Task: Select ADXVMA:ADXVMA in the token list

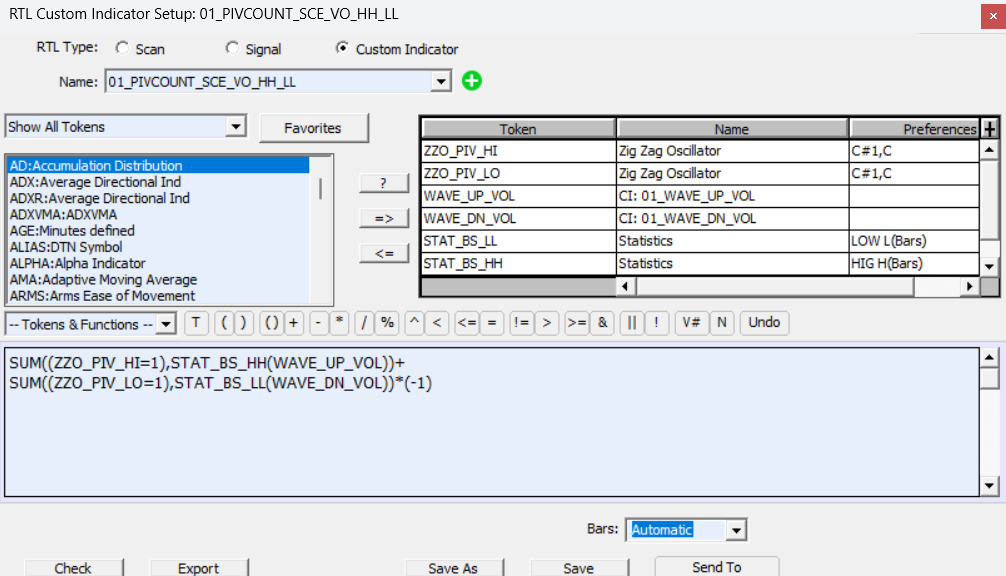Action: coord(158,214)
